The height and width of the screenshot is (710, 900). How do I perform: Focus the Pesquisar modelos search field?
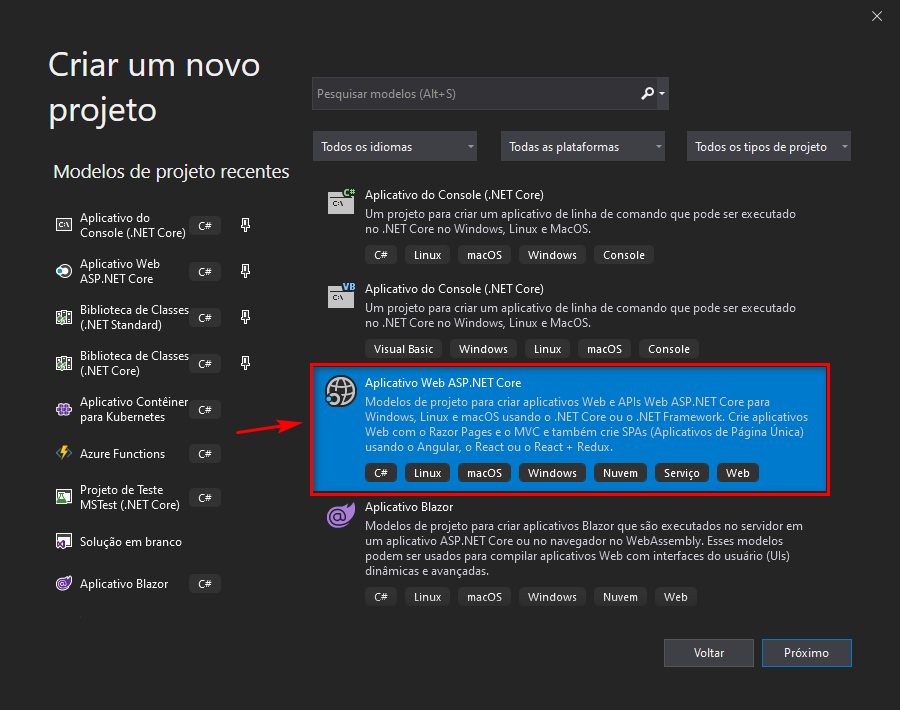475,94
